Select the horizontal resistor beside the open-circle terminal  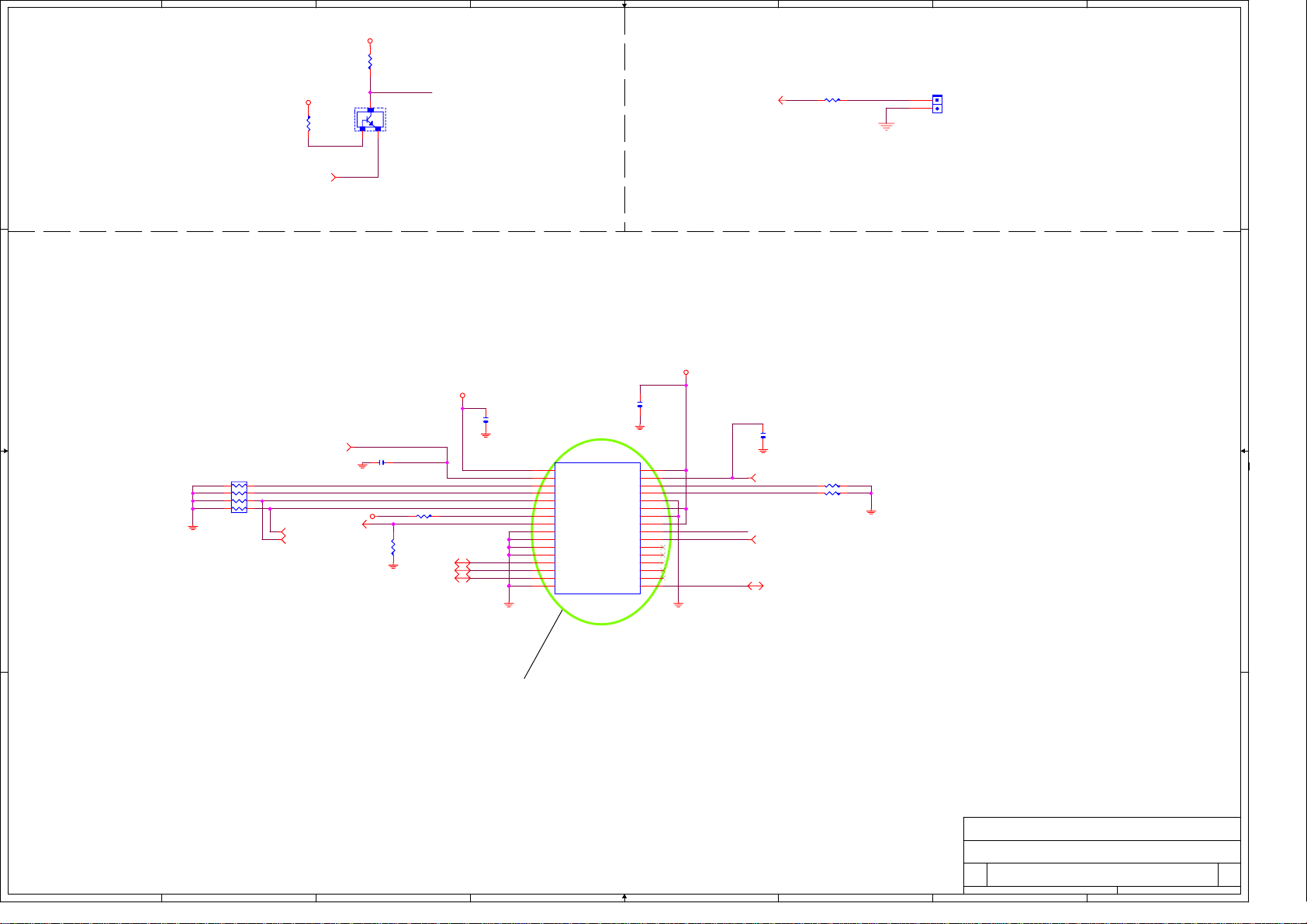[x=424, y=516]
